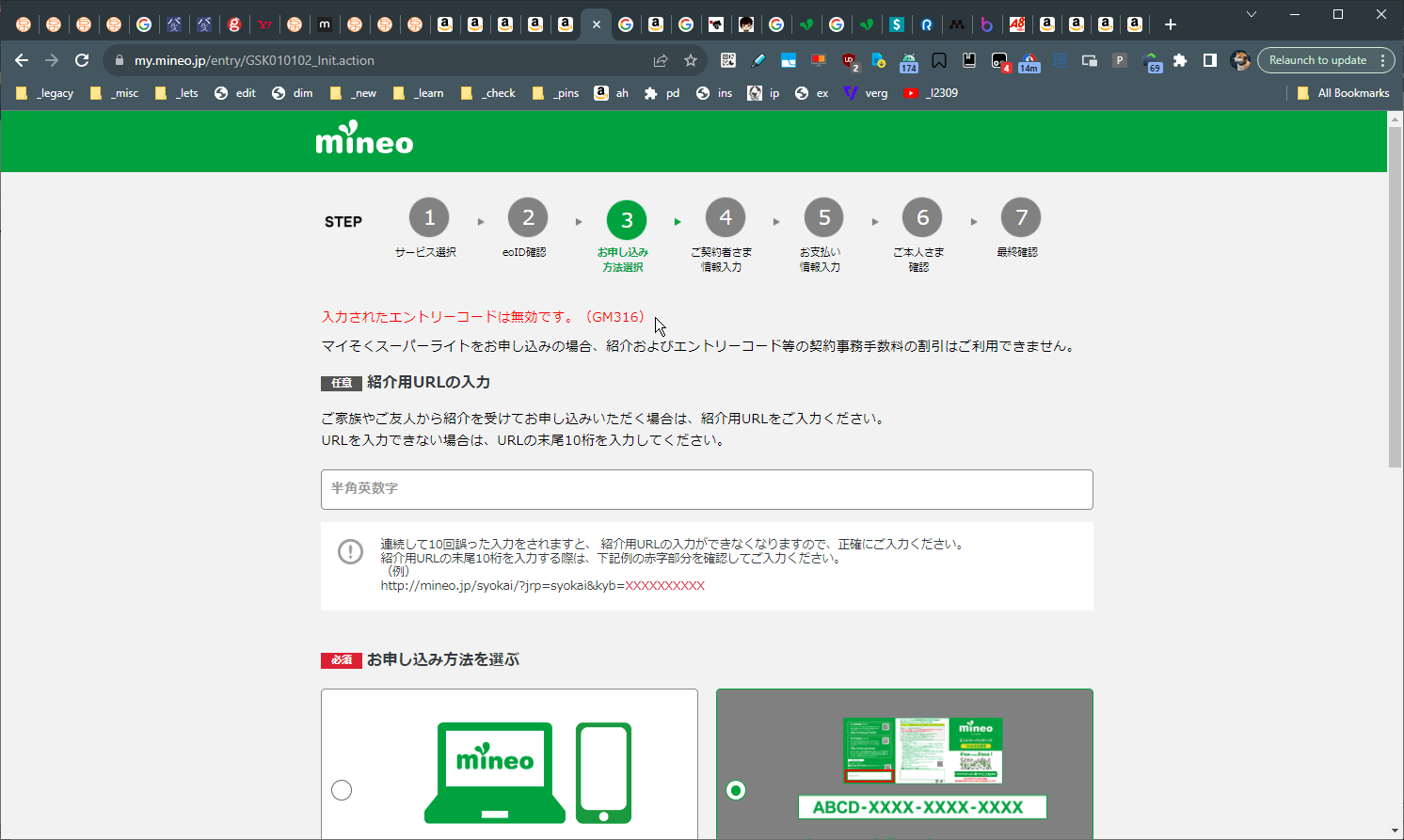Open the Chrome profile avatar

coord(1240,60)
